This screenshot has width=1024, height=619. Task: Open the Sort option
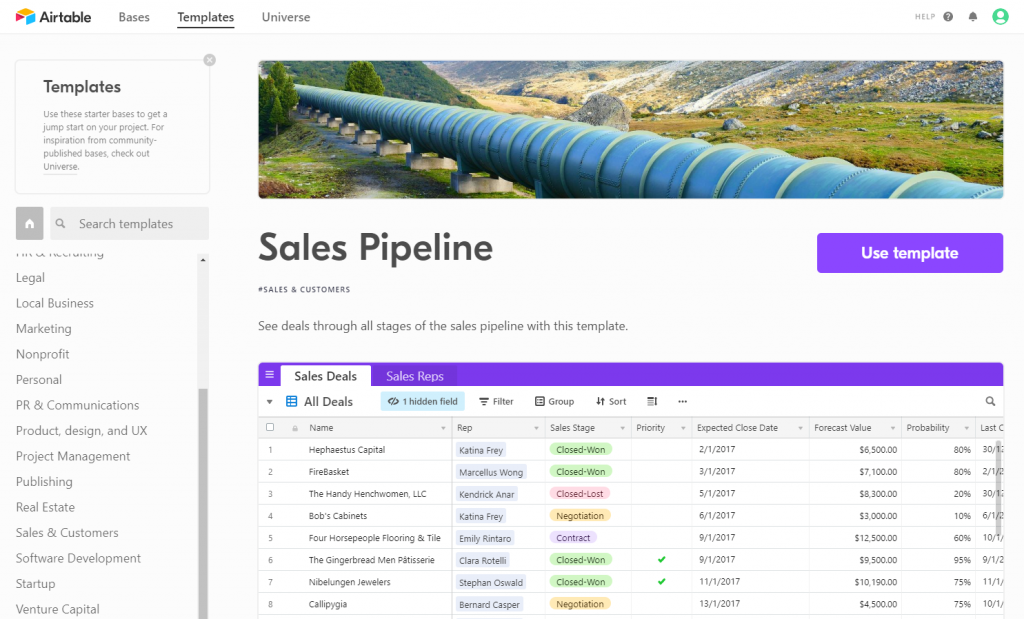coord(611,402)
